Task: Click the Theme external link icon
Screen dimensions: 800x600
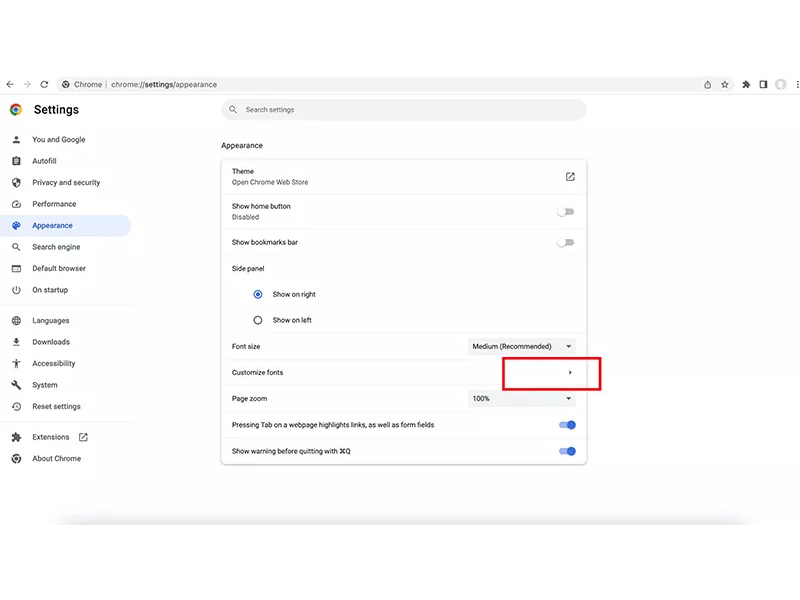Action: (x=570, y=177)
